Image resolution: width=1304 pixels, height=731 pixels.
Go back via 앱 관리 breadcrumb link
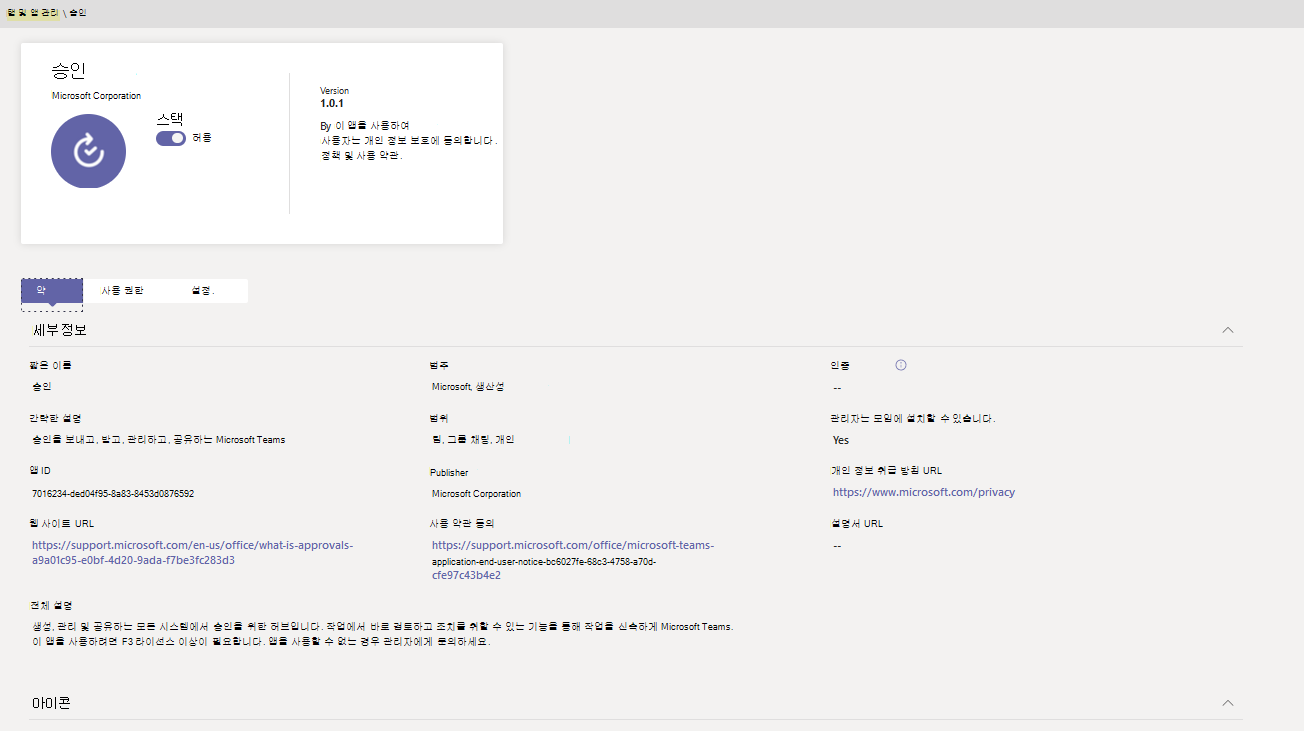tap(32, 13)
